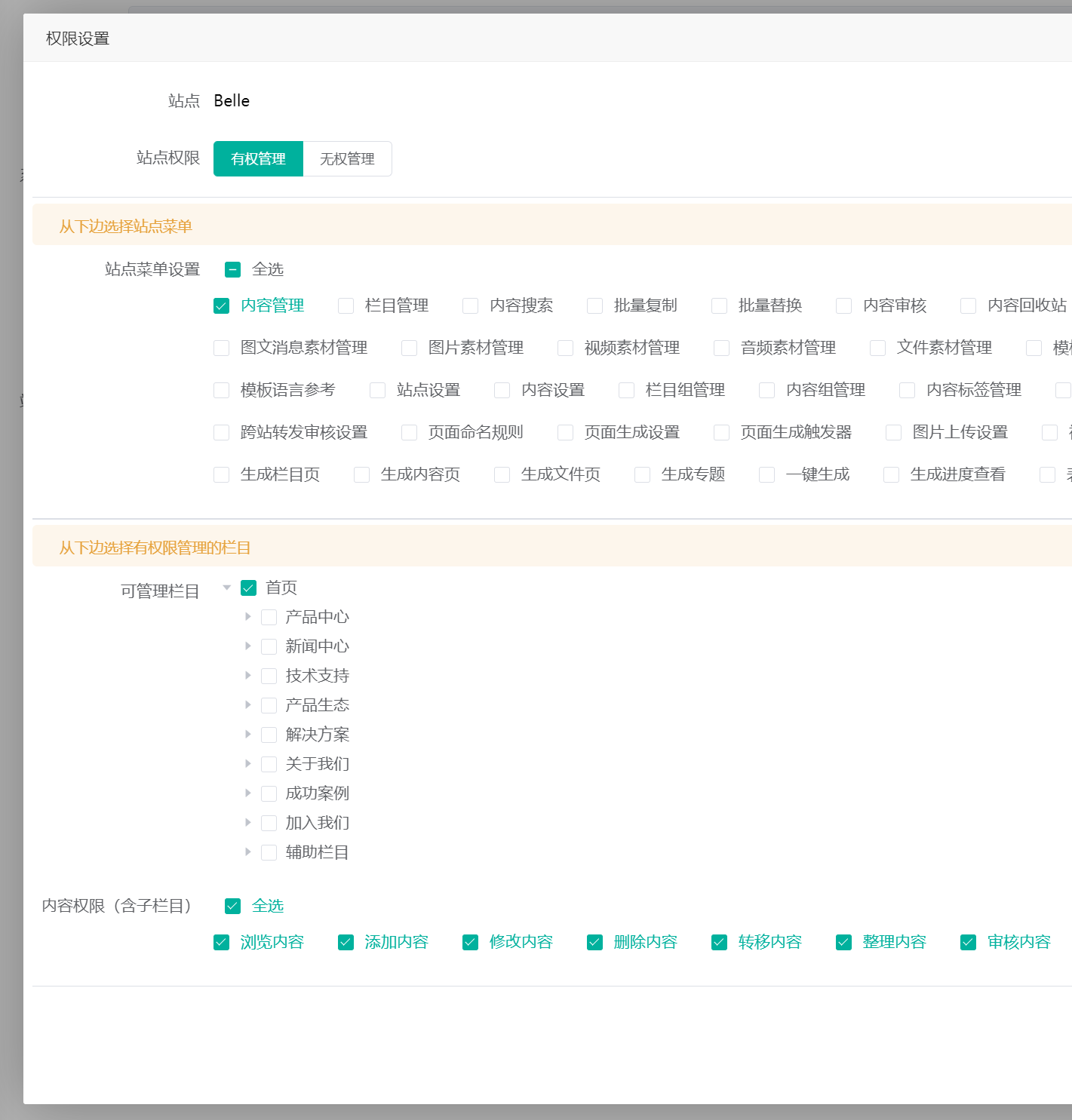Screen dimensions: 1072x1120
Task: Tick the 图片素材管理 checkbox
Action: tap(409, 348)
